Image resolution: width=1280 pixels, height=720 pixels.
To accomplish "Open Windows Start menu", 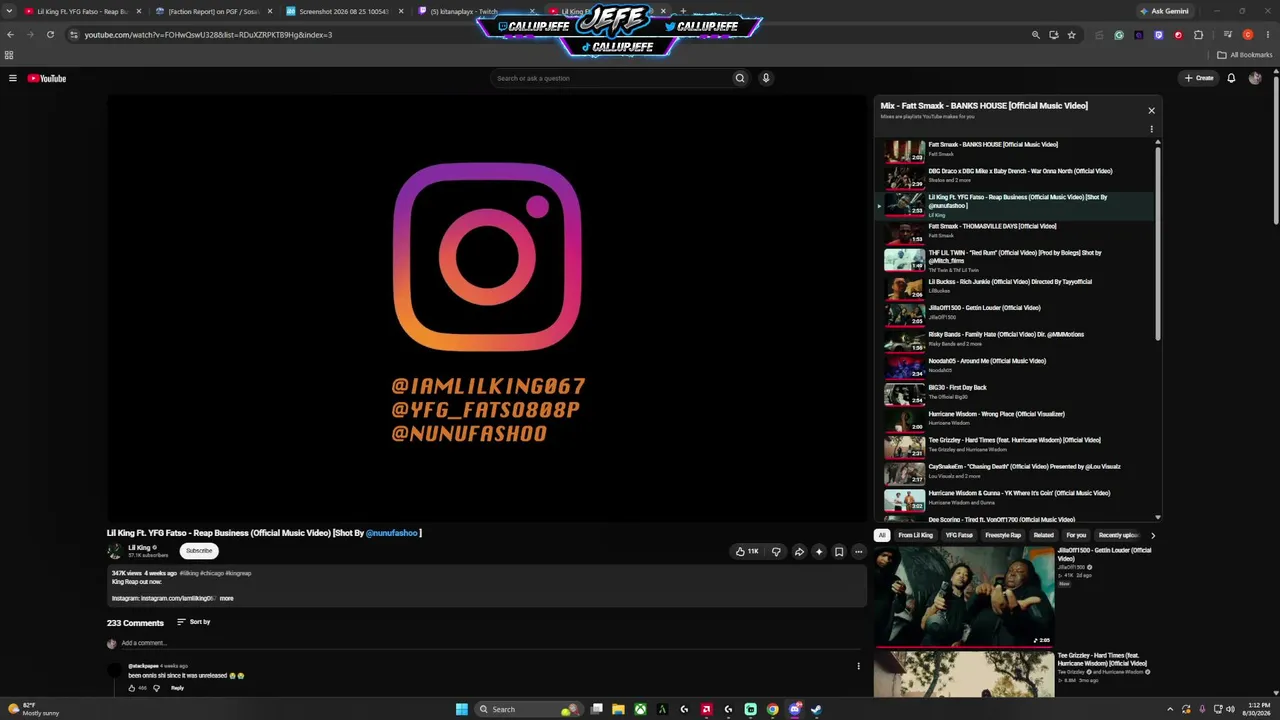I will click(462, 710).
